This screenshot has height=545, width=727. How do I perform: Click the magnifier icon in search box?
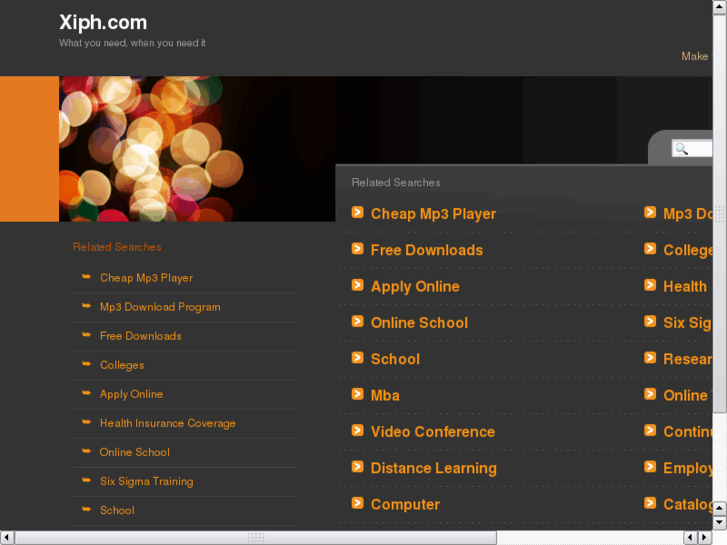pos(681,149)
